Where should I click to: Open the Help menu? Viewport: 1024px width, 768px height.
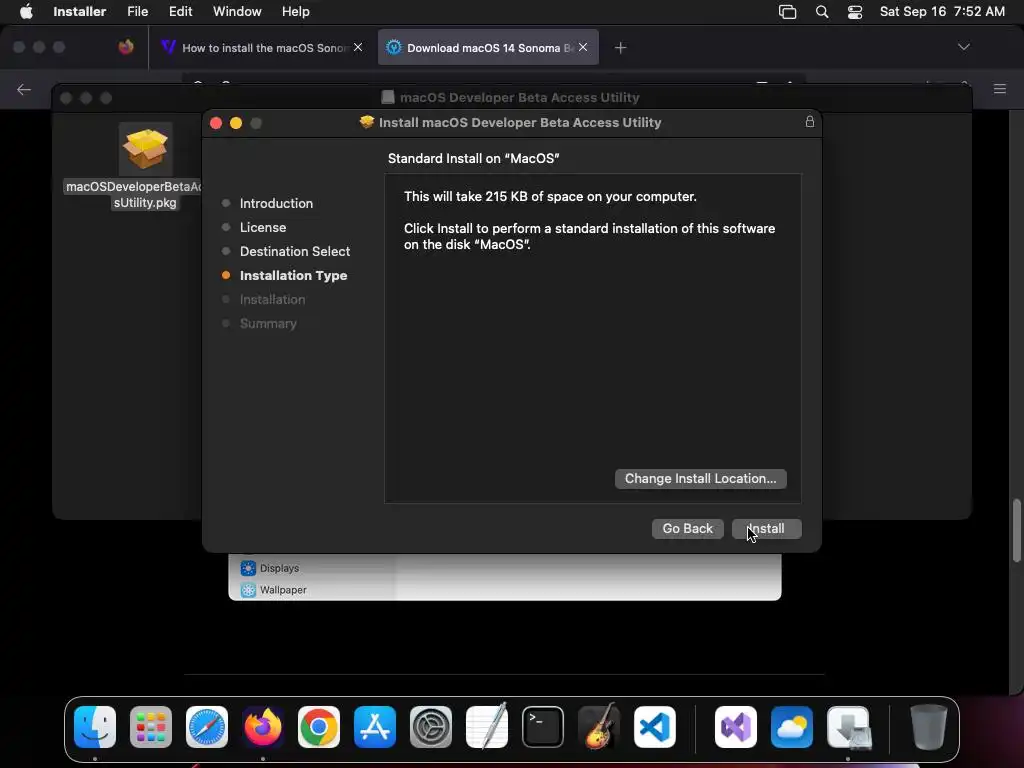pos(295,12)
